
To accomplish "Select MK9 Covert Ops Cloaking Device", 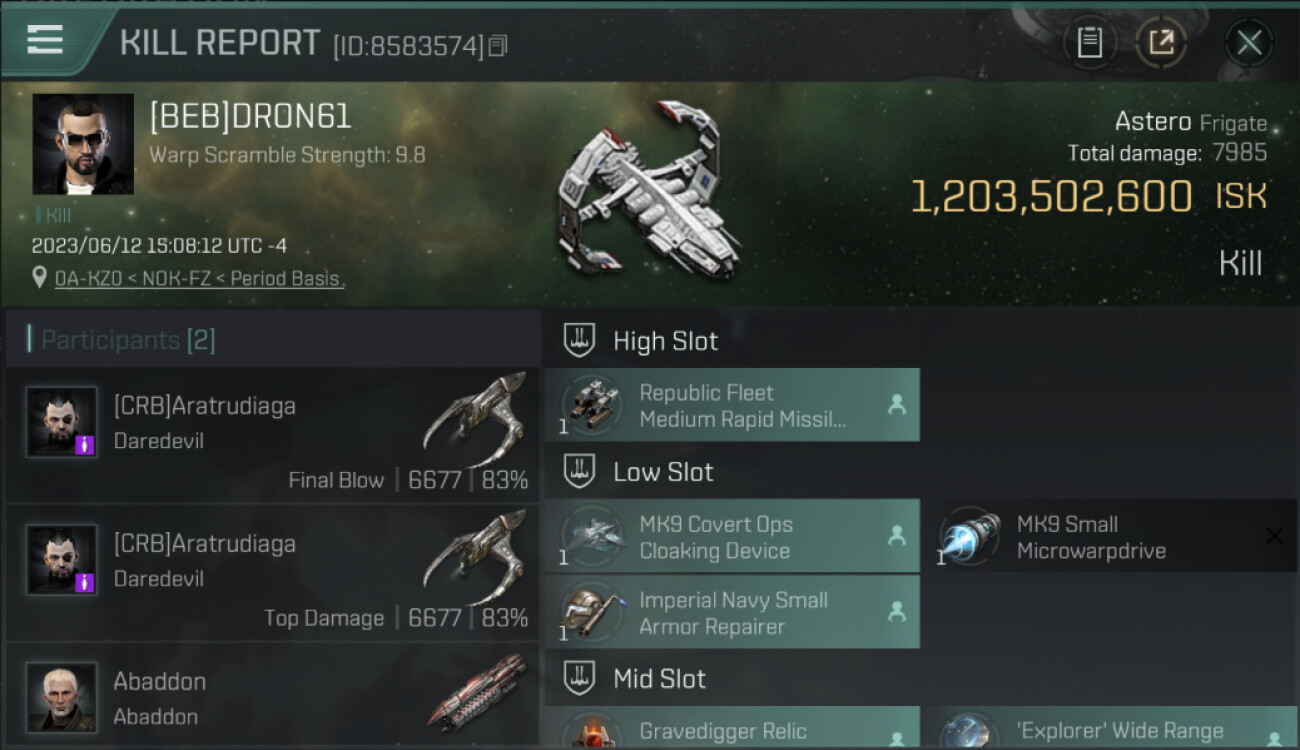I will [x=732, y=536].
